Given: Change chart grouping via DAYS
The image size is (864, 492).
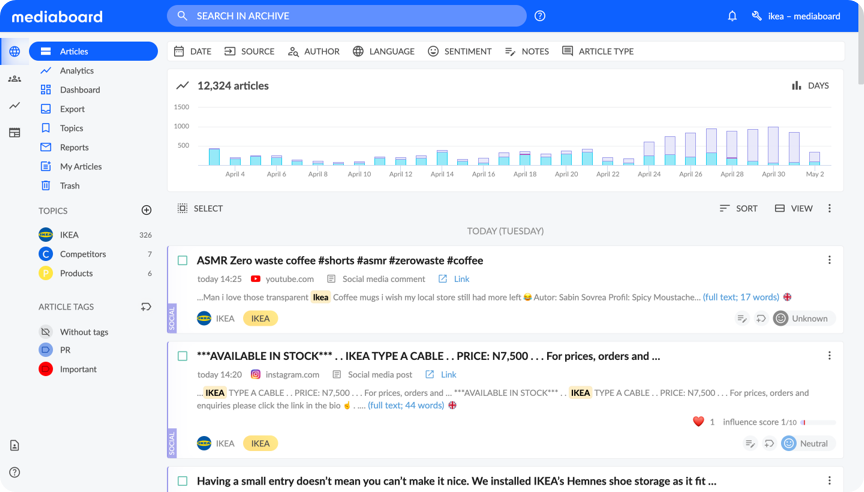Looking at the screenshot, I should [x=810, y=85].
